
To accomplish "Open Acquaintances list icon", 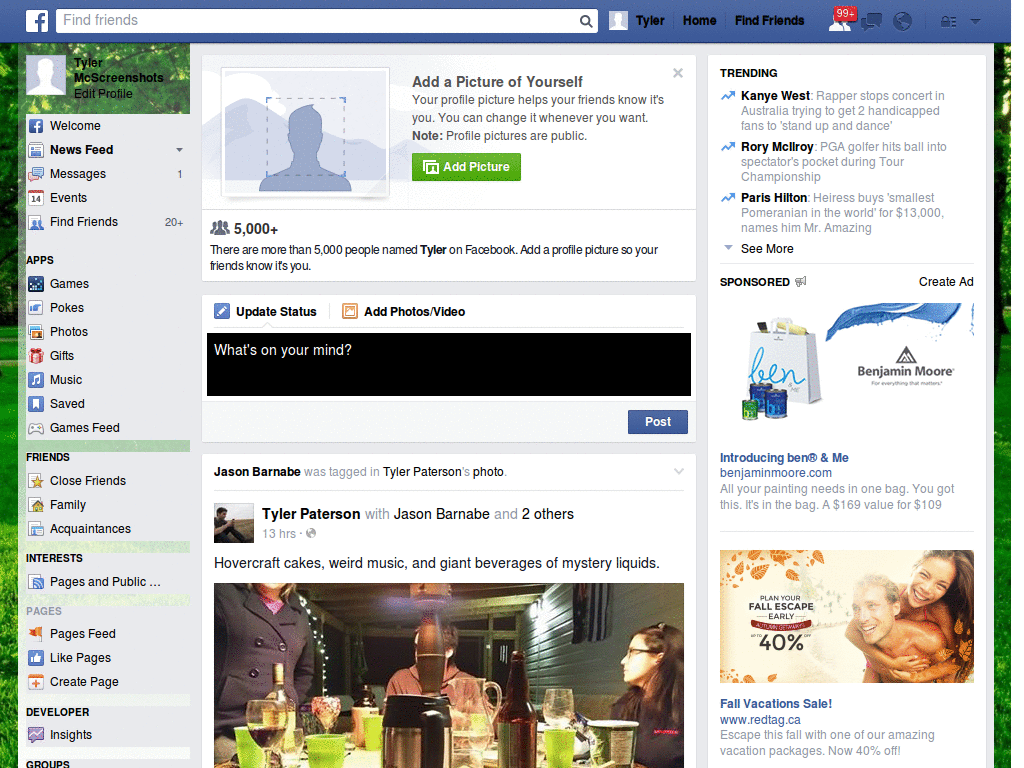I will [36, 529].
